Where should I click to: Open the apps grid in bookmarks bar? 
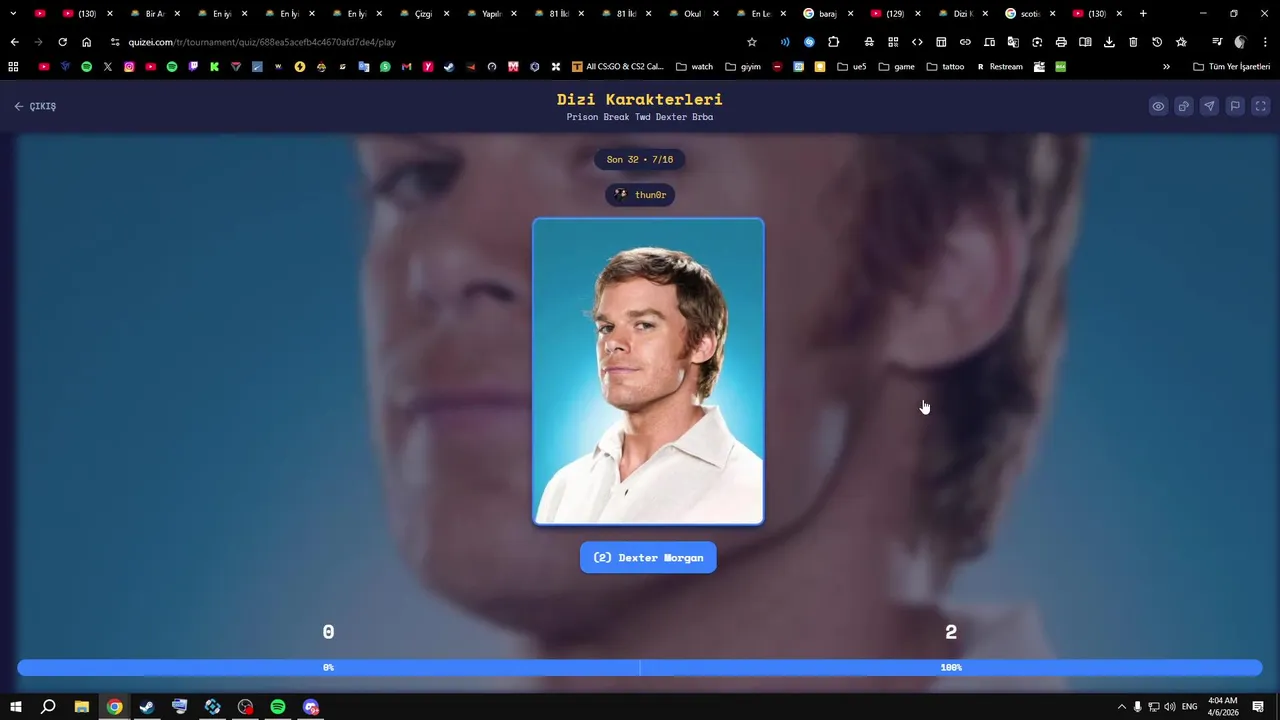13,67
